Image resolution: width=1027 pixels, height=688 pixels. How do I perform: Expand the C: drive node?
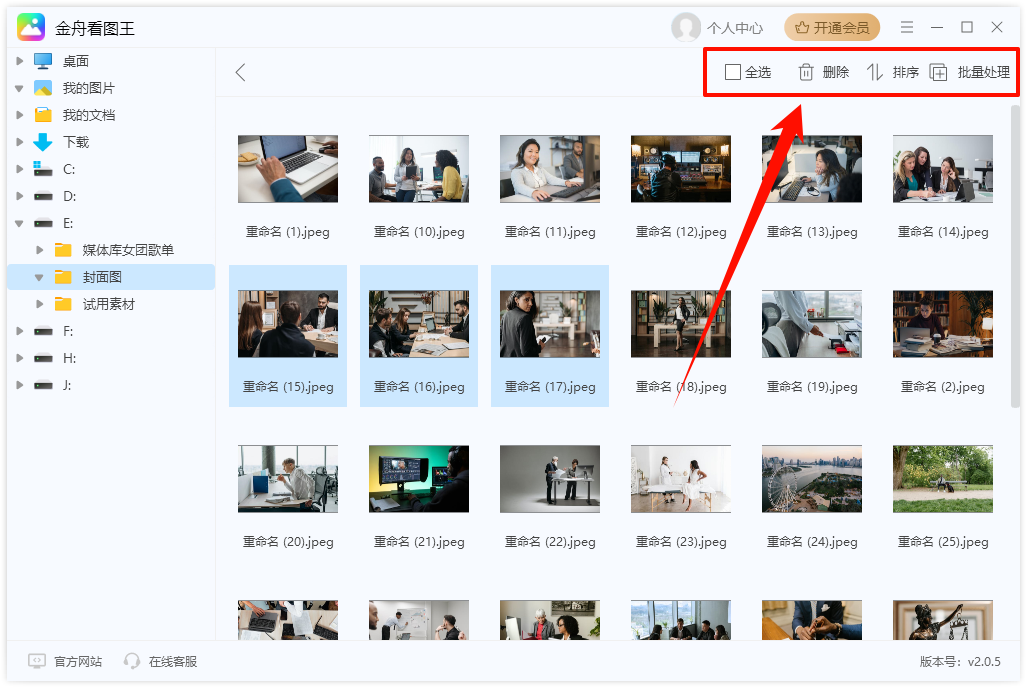coord(20,169)
